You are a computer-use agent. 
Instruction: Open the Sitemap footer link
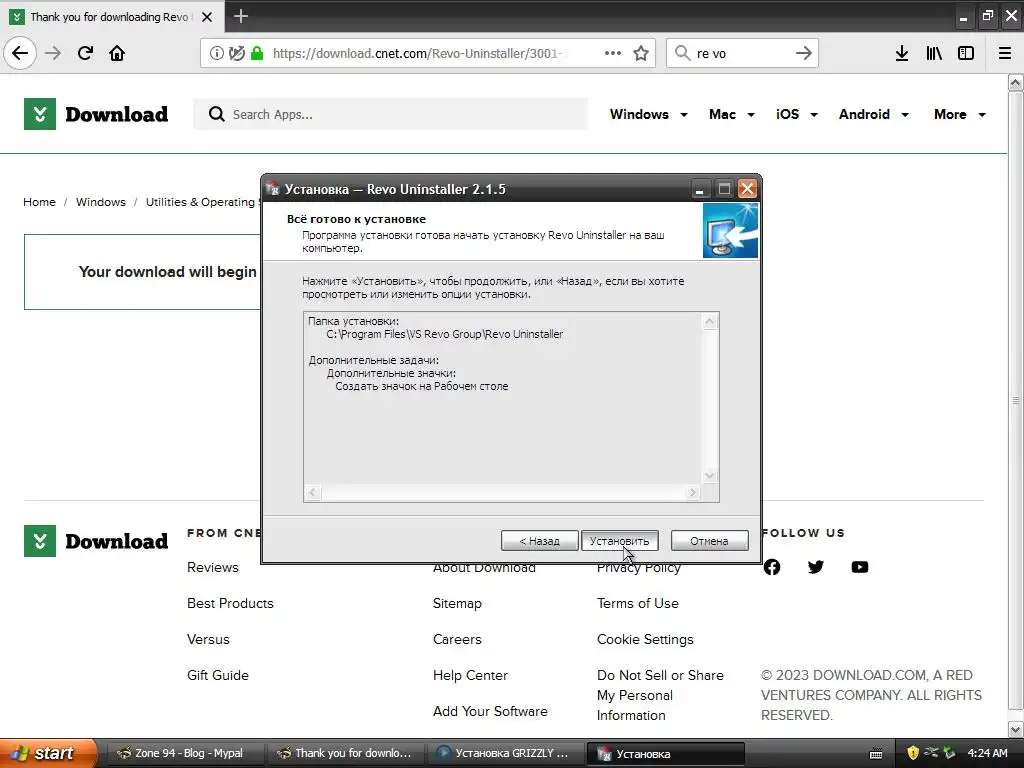(x=457, y=603)
